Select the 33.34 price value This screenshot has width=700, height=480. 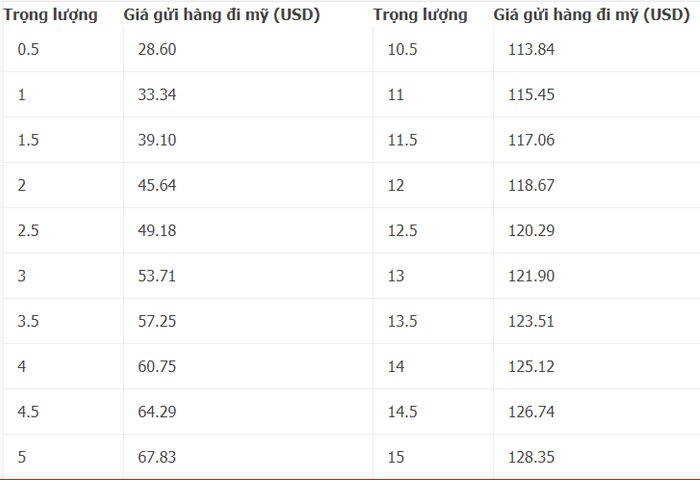click(157, 95)
